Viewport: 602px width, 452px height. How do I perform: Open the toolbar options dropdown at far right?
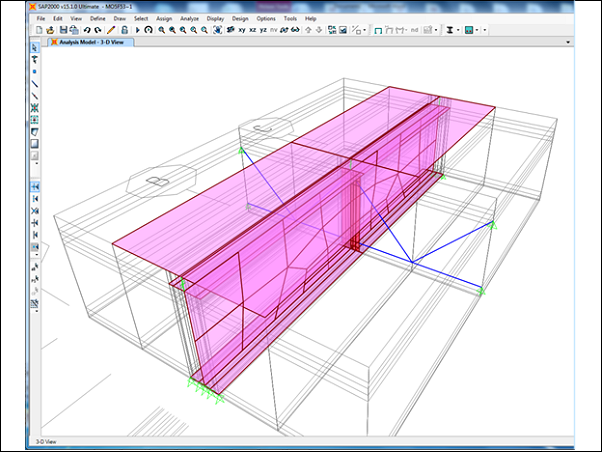[485, 30]
